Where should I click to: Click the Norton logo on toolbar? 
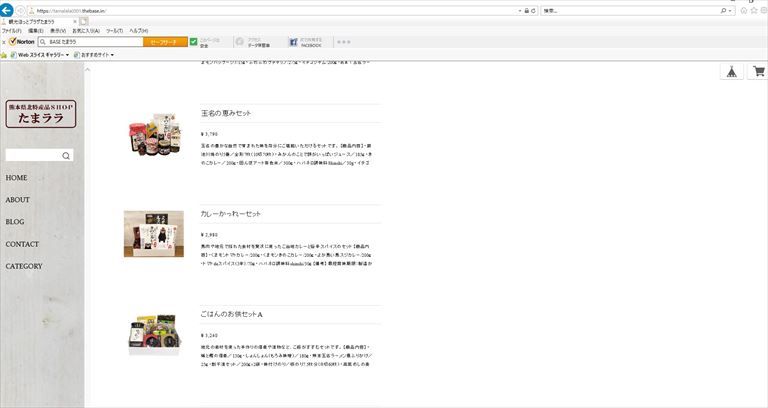pos(22,42)
